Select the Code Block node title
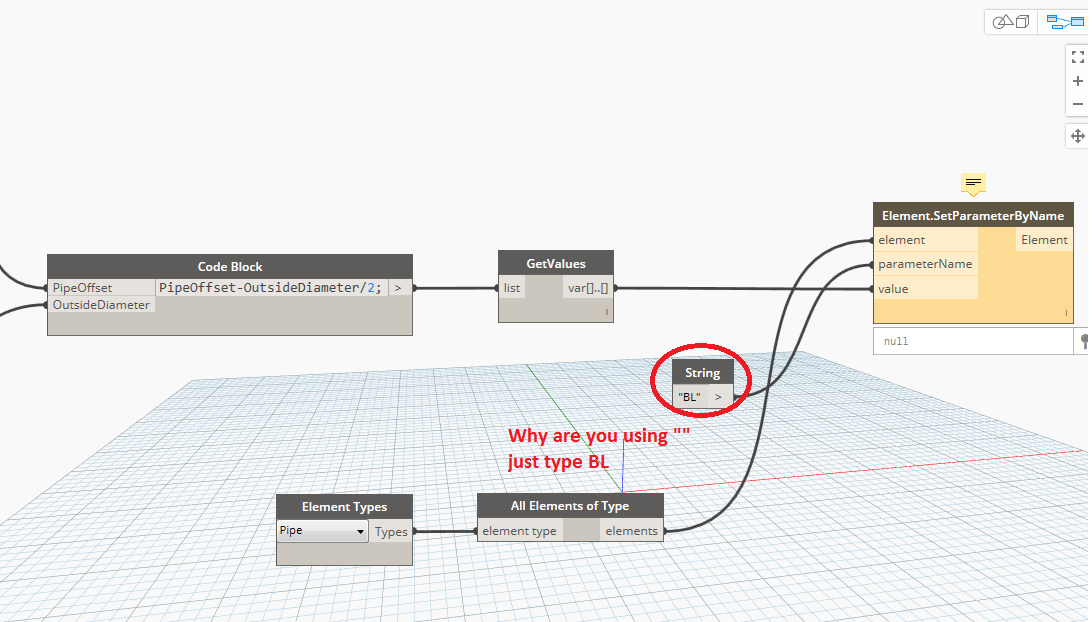Screen dimensions: 1092x622 pyautogui.click(x=230, y=267)
